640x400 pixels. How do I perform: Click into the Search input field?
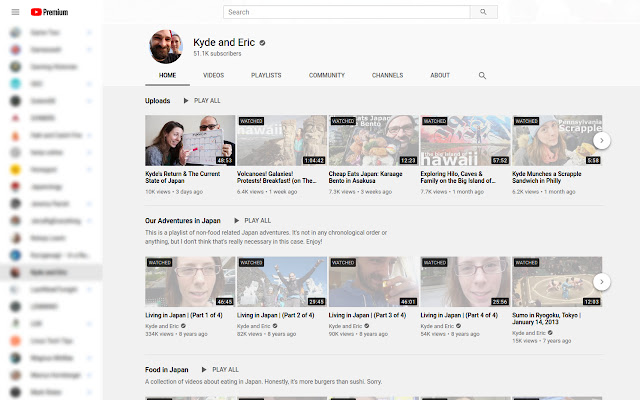point(347,12)
